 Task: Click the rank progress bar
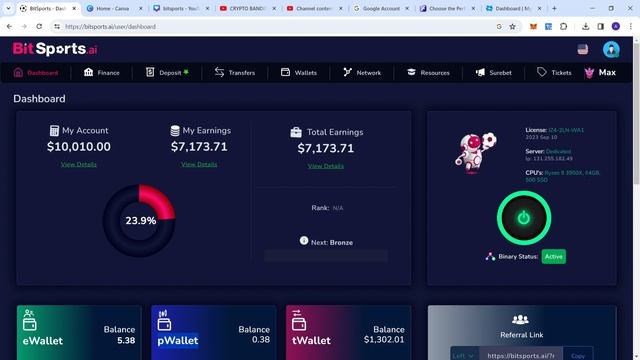pyautogui.click(x=326, y=256)
